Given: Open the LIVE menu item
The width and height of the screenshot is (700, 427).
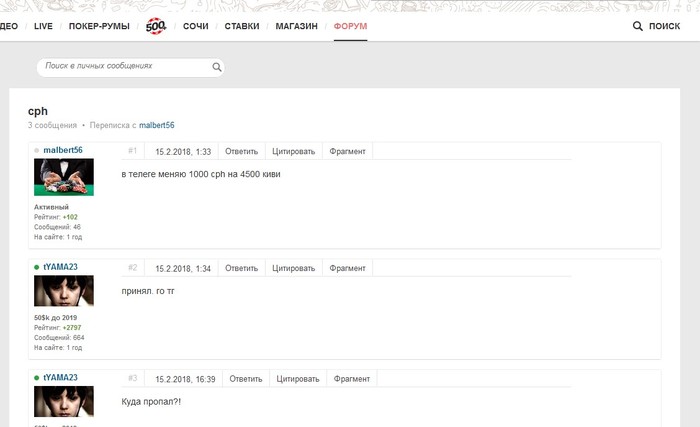Looking at the screenshot, I should click(43, 26).
